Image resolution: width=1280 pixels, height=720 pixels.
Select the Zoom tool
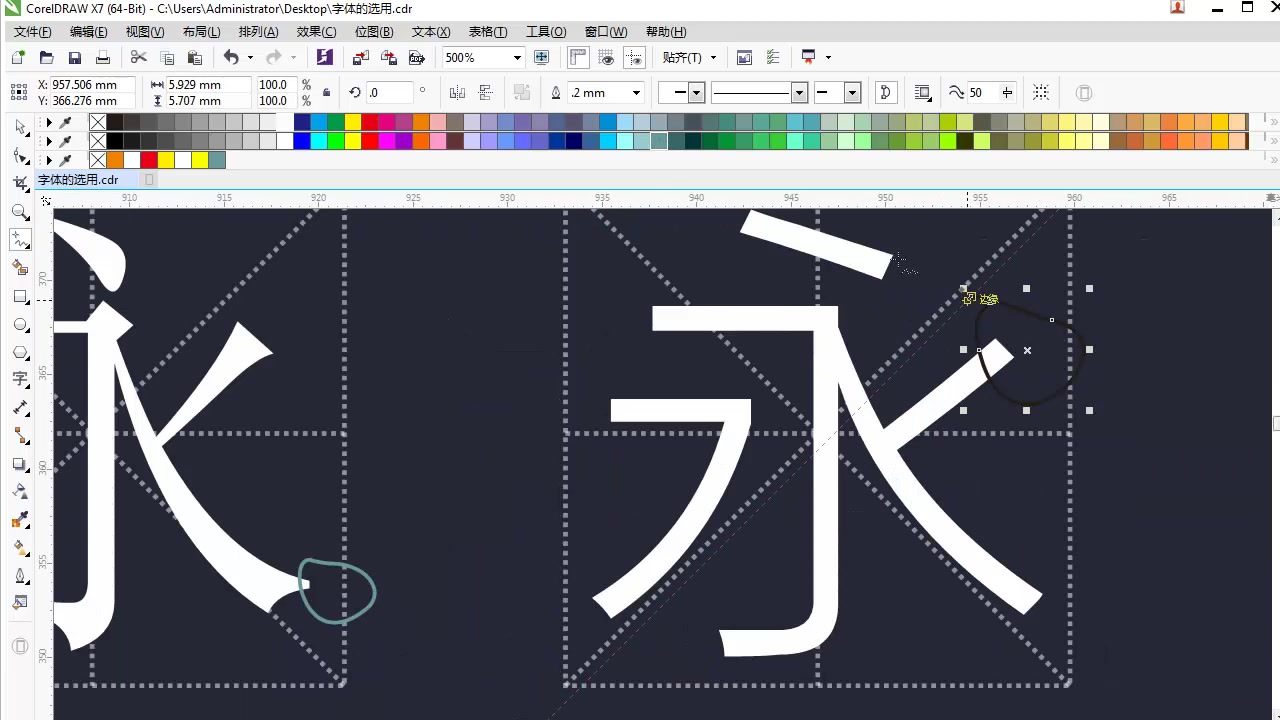[20, 212]
